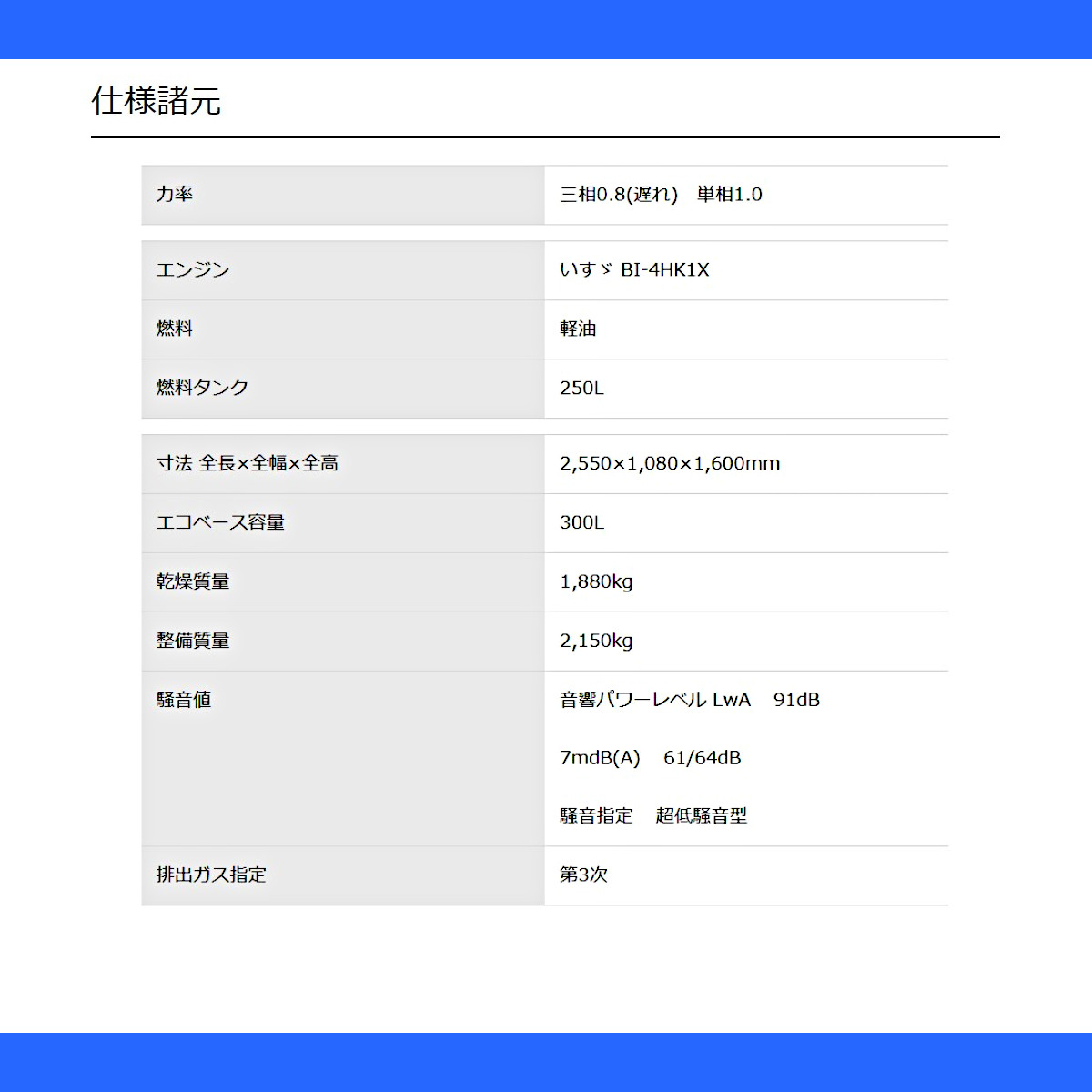Click the 三相0.8(遅れ) 単相1.0 value

click(x=661, y=194)
